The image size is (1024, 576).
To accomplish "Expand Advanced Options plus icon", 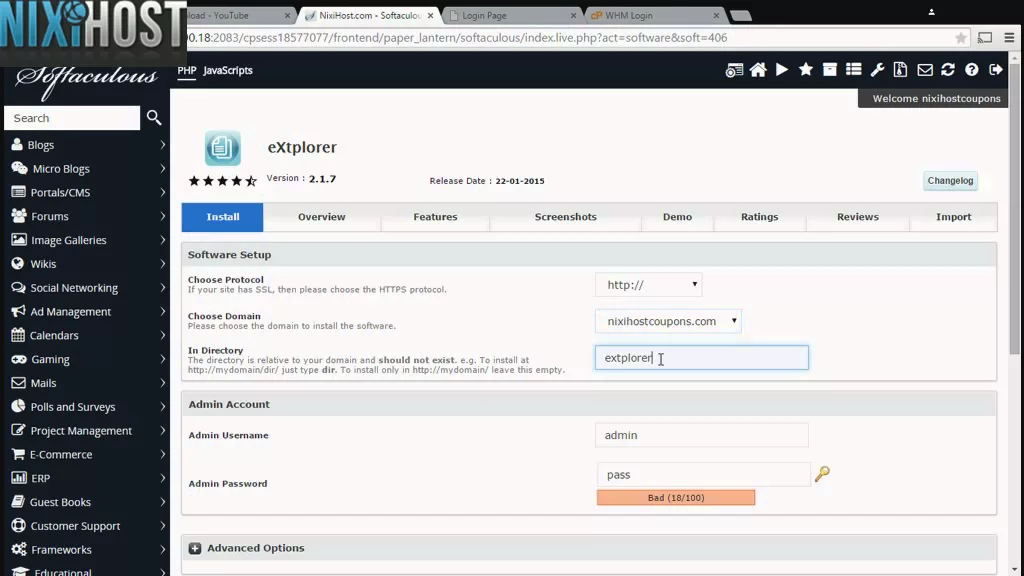I will tap(195, 548).
